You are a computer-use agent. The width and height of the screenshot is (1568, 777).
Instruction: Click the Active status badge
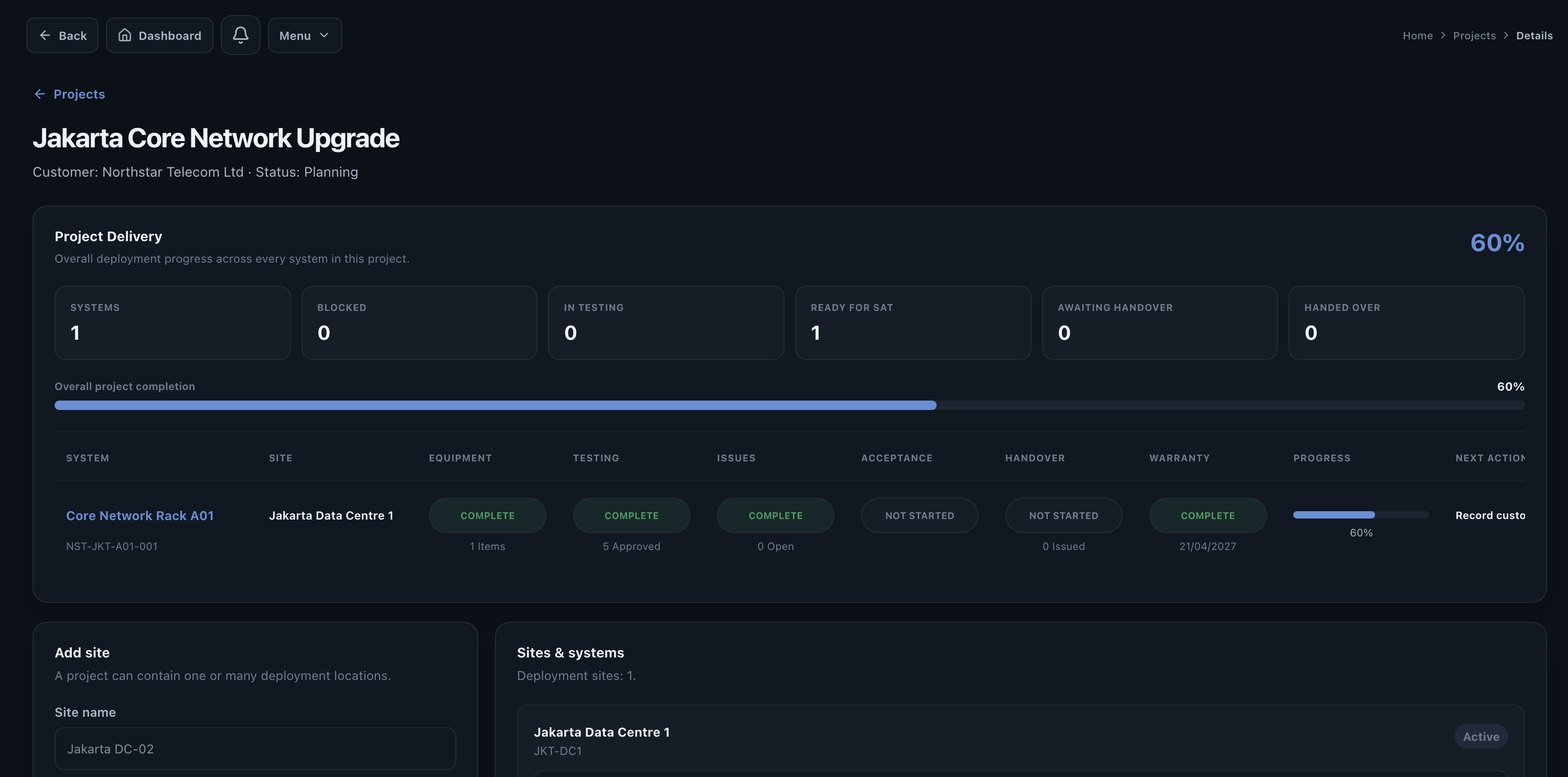[1481, 736]
